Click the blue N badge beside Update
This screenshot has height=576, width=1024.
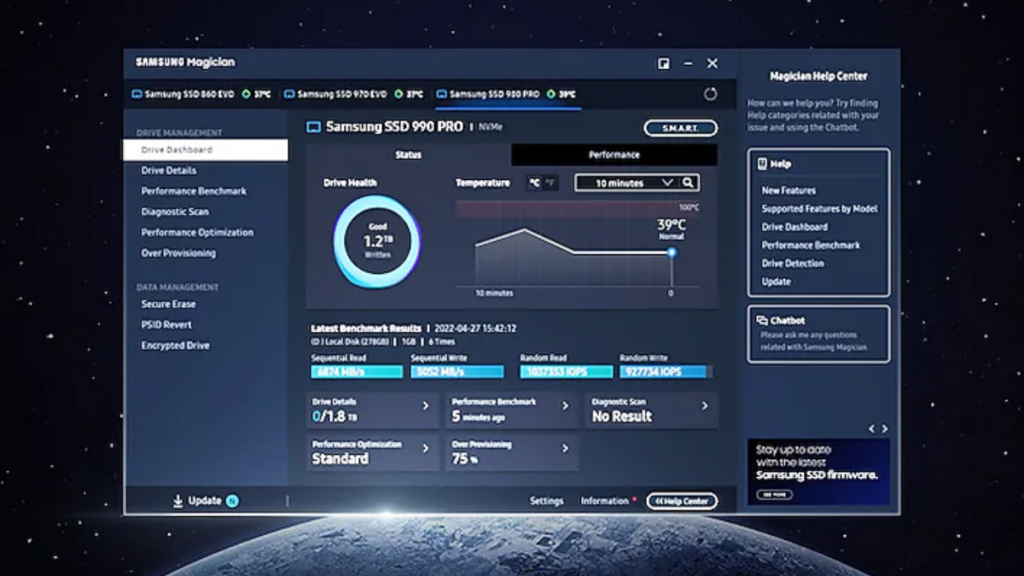pos(232,501)
